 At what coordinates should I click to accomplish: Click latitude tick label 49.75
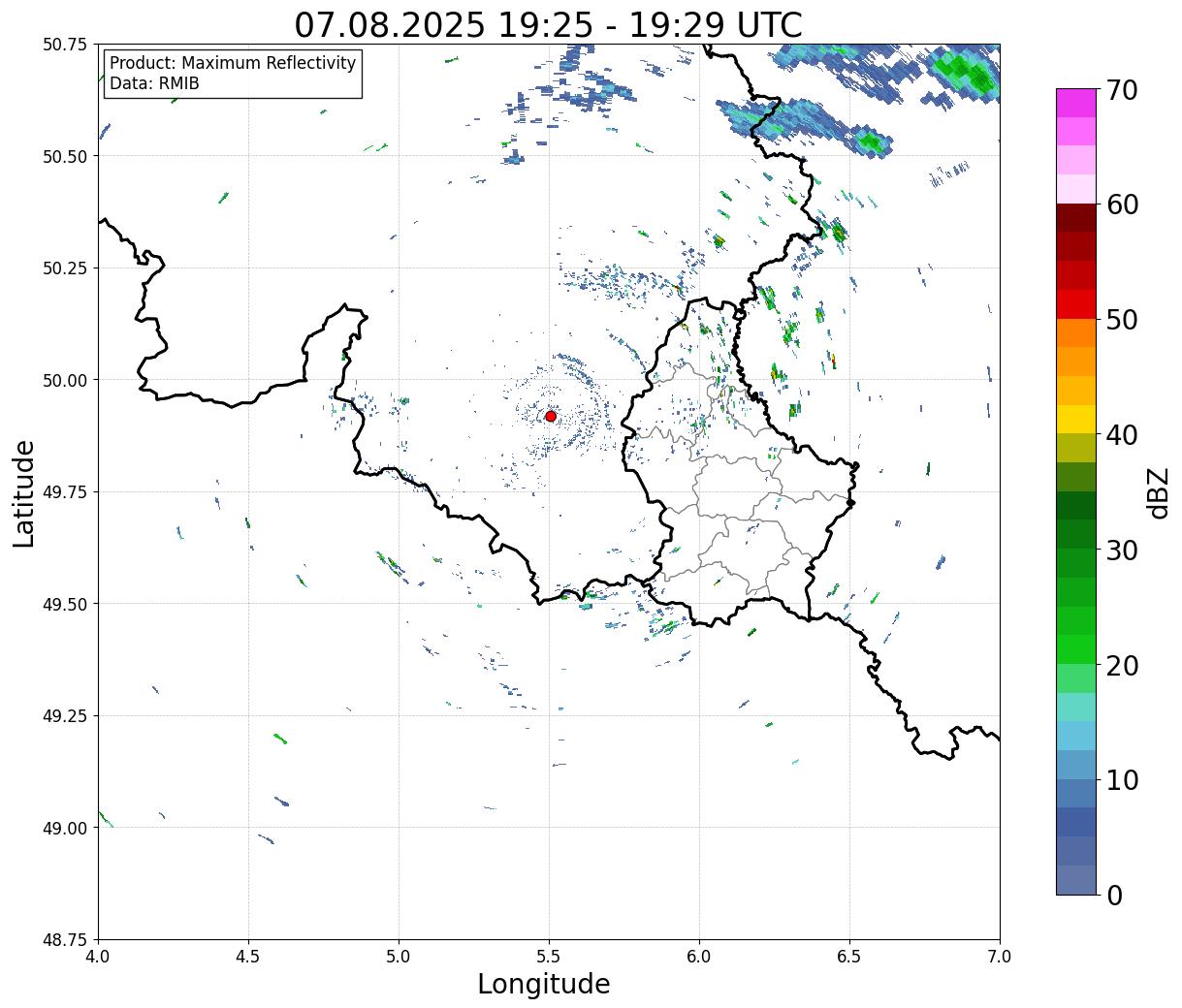click(x=65, y=491)
